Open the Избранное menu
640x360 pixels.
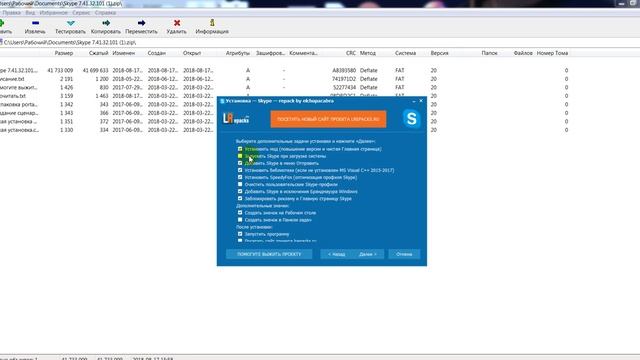point(53,13)
